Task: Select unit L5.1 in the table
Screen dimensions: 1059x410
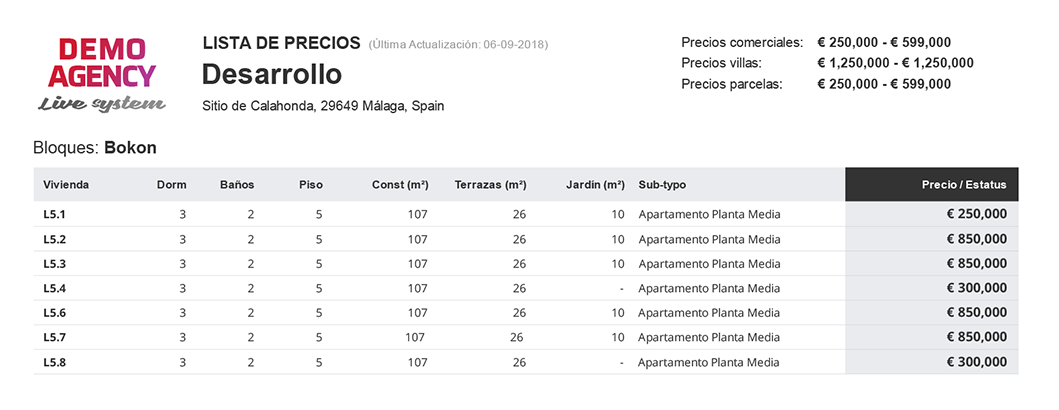Action: click(55, 215)
